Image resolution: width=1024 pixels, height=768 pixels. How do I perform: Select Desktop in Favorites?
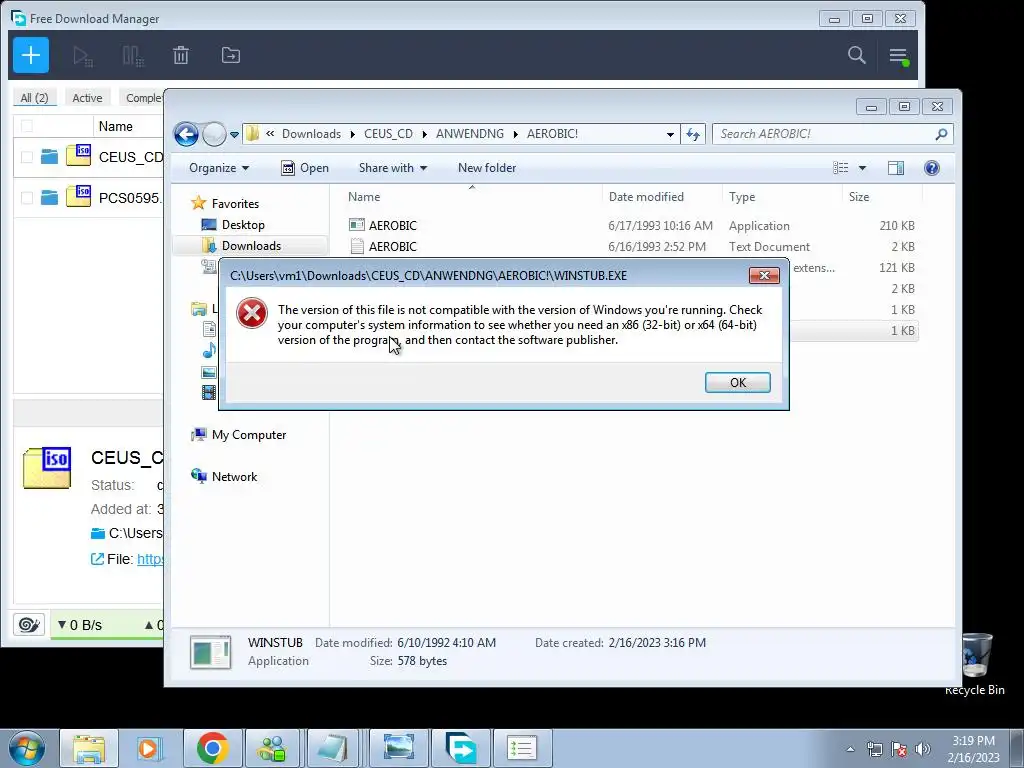click(x=243, y=225)
